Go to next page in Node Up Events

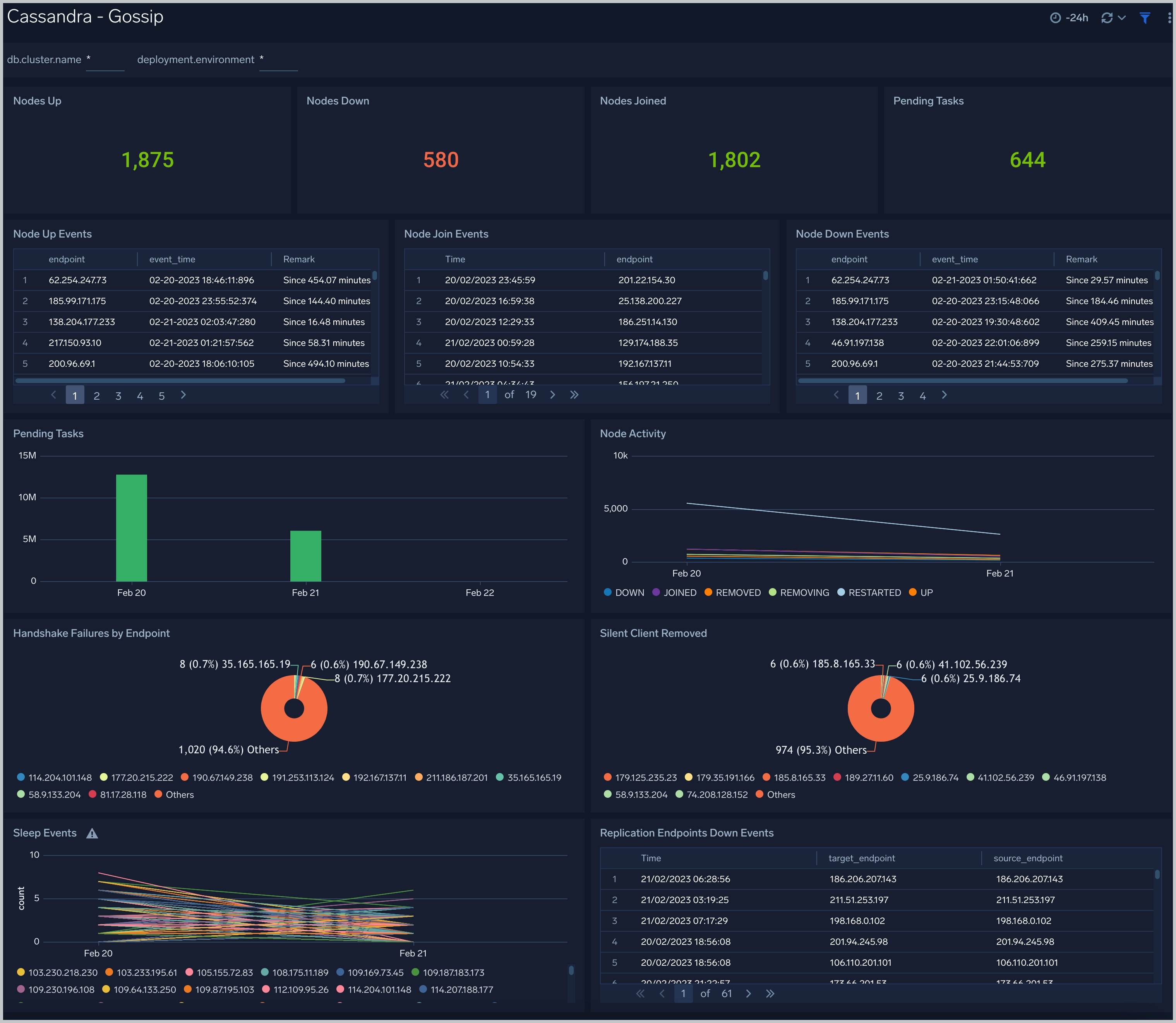(183, 395)
